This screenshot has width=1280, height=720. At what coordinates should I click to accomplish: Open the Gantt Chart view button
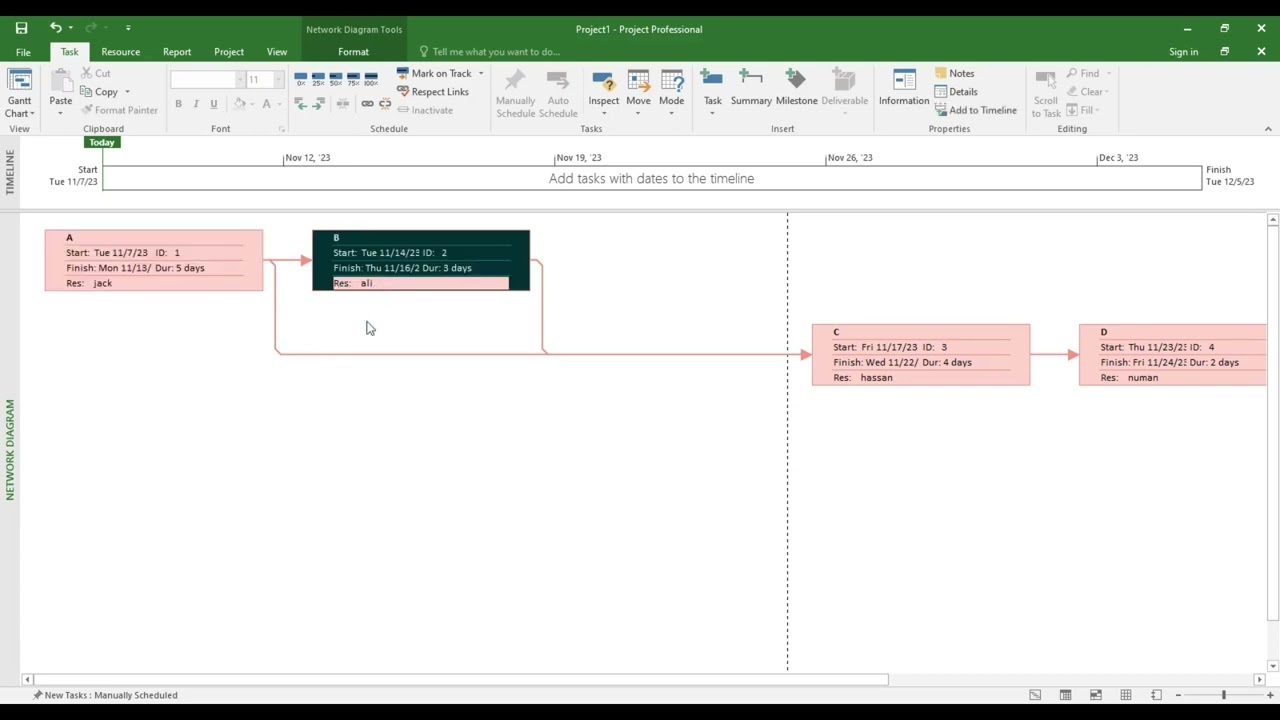[19, 94]
